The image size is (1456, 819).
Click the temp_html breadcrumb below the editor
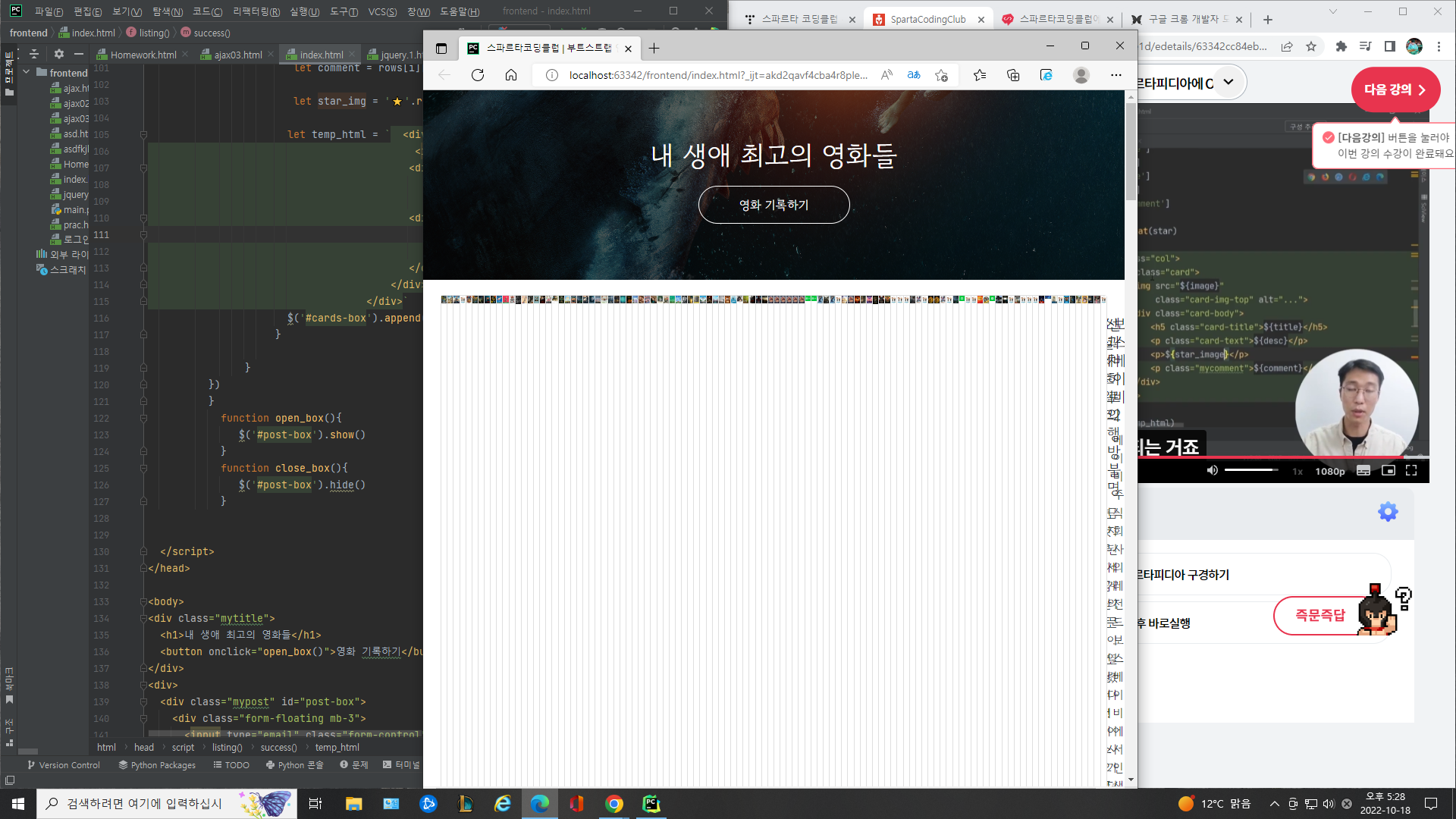[x=337, y=747]
